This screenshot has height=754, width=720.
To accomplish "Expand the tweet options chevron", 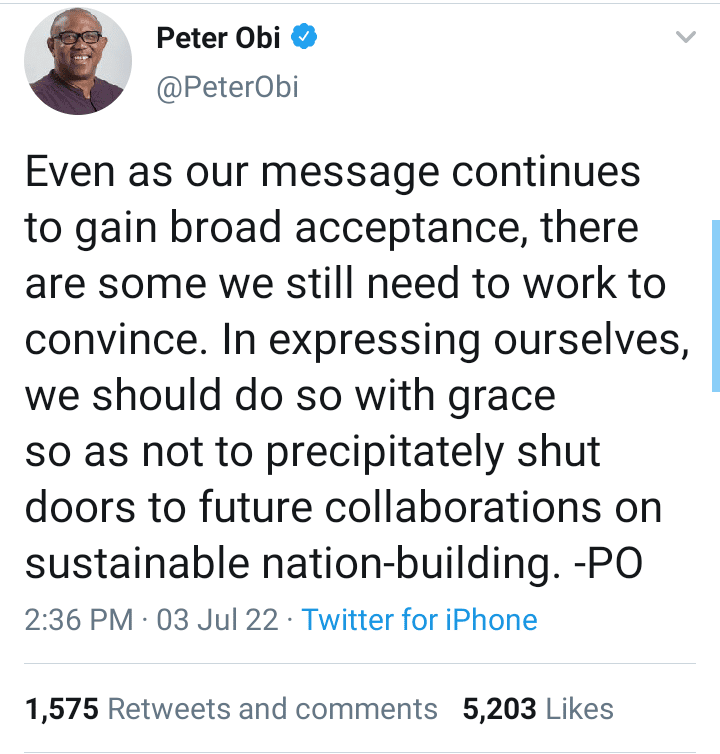I will (686, 38).
